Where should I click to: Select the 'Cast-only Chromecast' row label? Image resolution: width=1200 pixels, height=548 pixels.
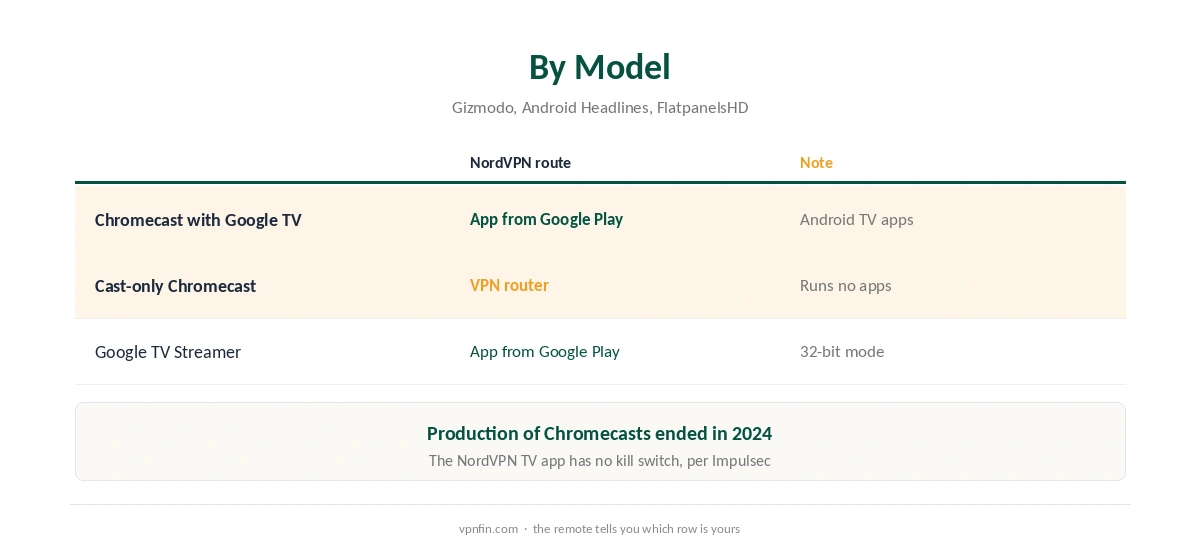[175, 286]
